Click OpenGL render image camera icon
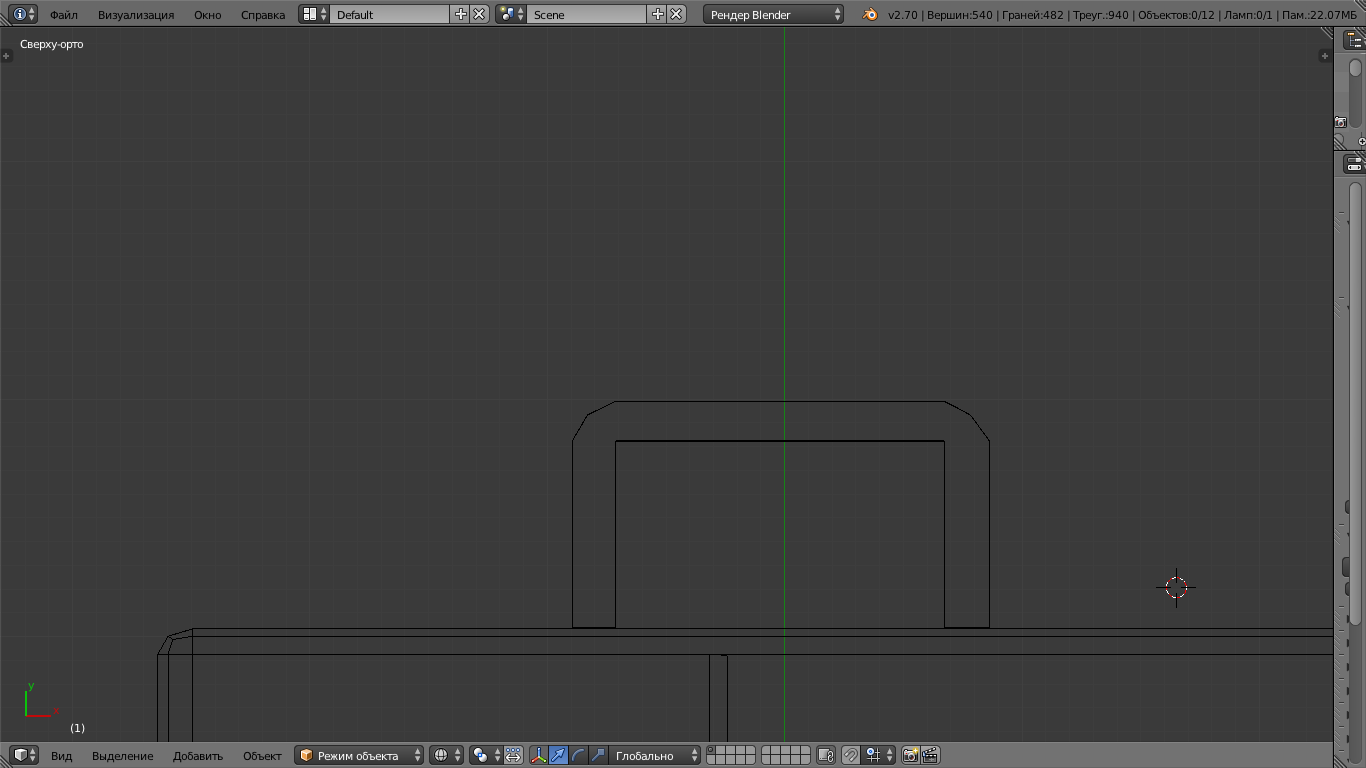Screen dimensions: 1366x768 (910, 755)
